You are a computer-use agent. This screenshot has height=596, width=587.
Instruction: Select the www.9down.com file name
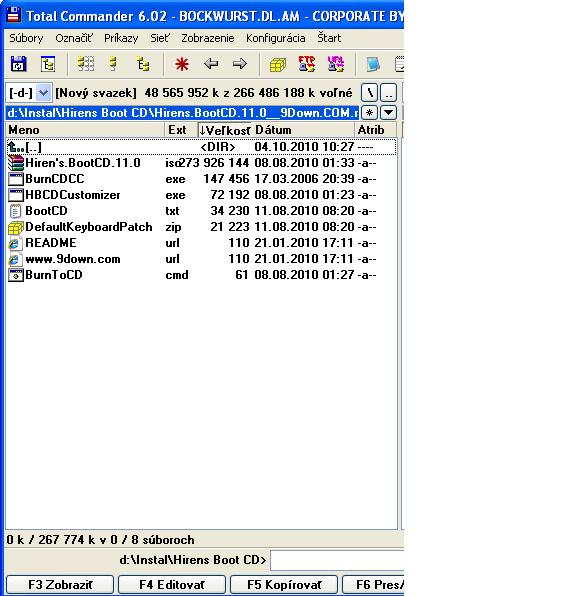(x=73, y=259)
